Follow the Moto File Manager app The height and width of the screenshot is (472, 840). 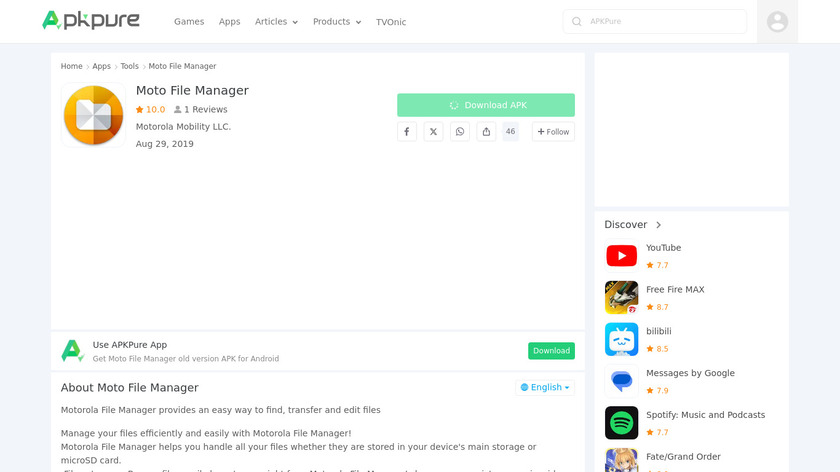click(x=553, y=132)
